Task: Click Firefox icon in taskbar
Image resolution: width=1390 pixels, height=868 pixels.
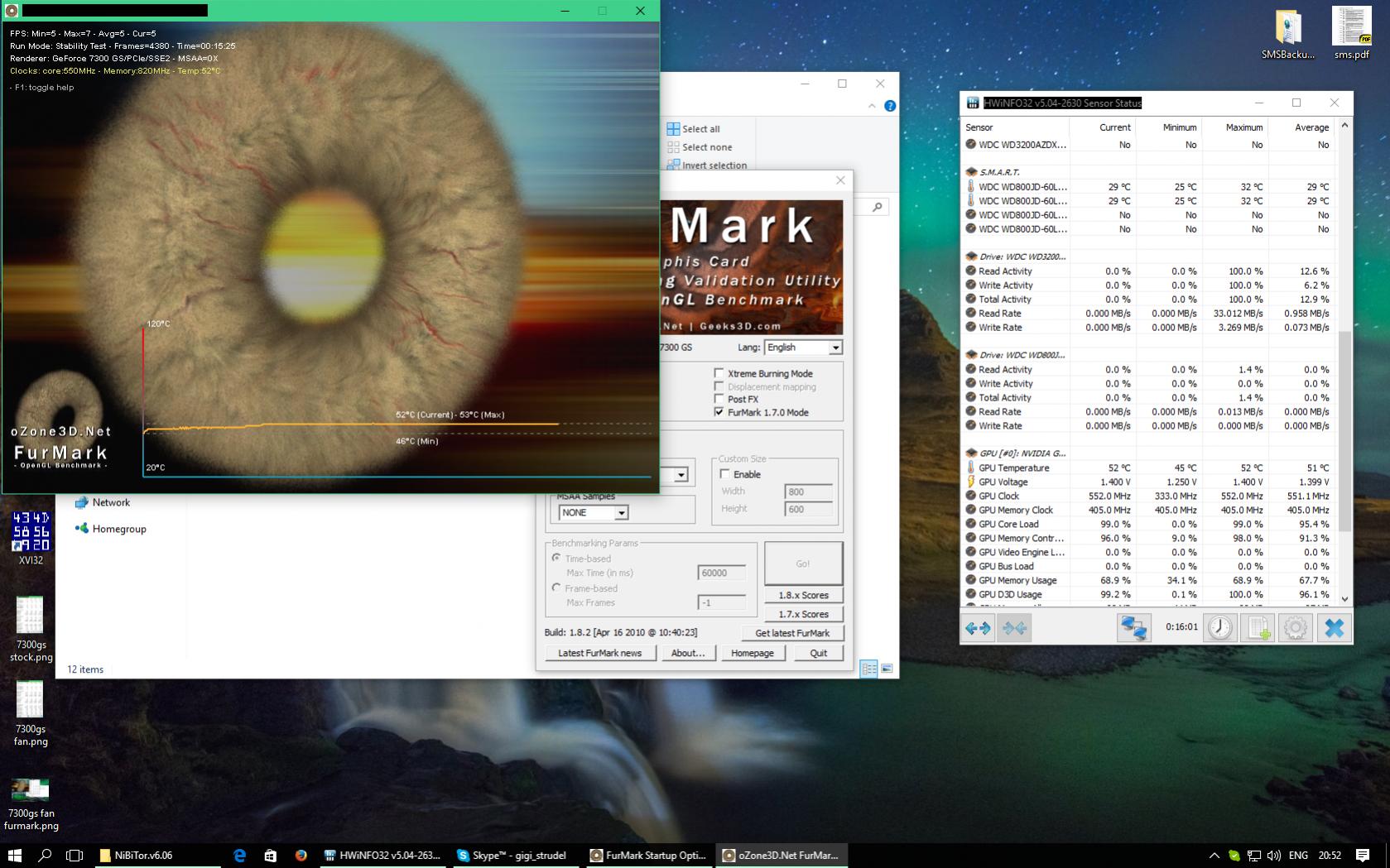Action: coord(301,856)
